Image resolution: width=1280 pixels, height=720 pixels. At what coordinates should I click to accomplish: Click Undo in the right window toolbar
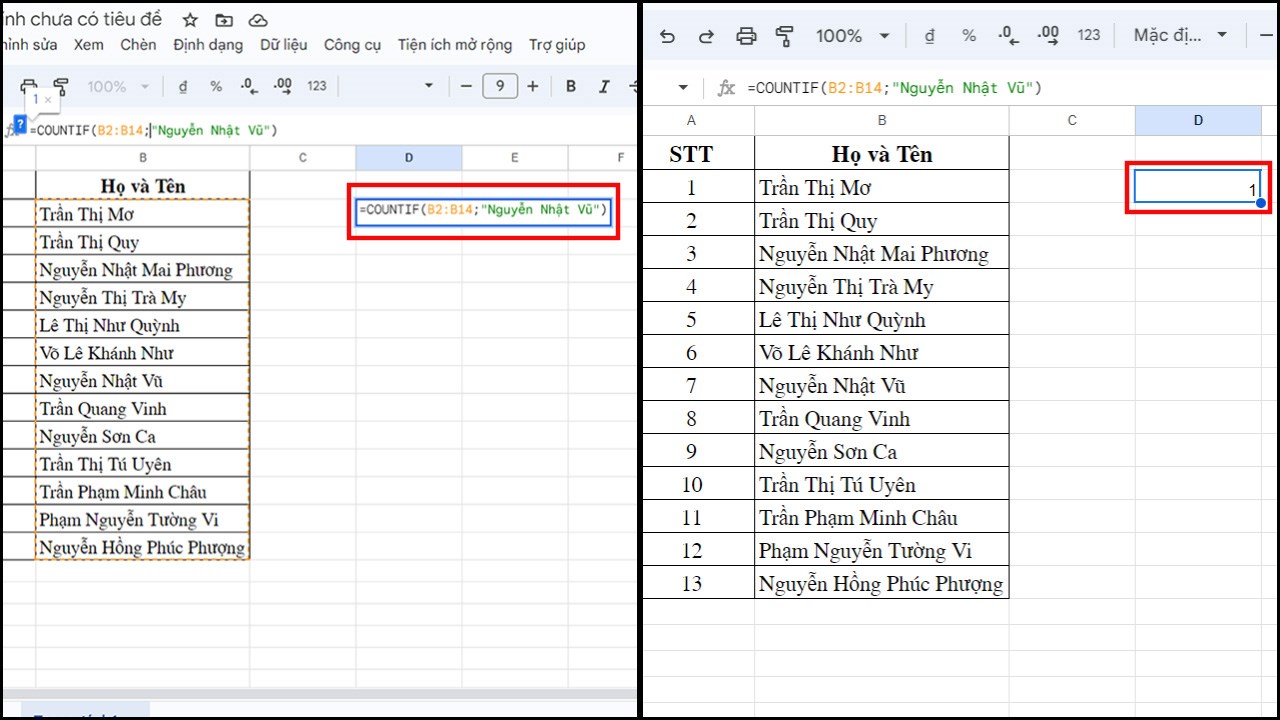[668, 36]
